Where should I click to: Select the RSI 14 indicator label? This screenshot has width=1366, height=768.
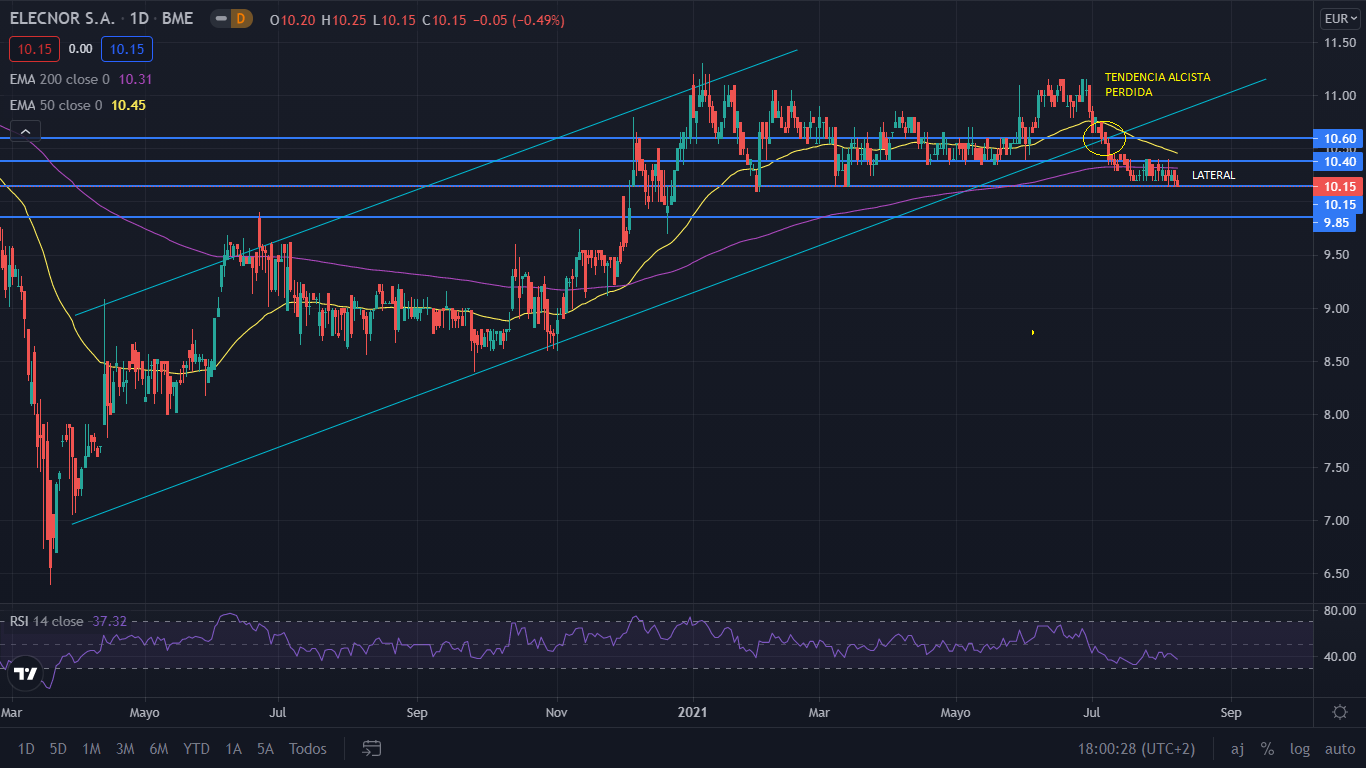coord(47,621)
